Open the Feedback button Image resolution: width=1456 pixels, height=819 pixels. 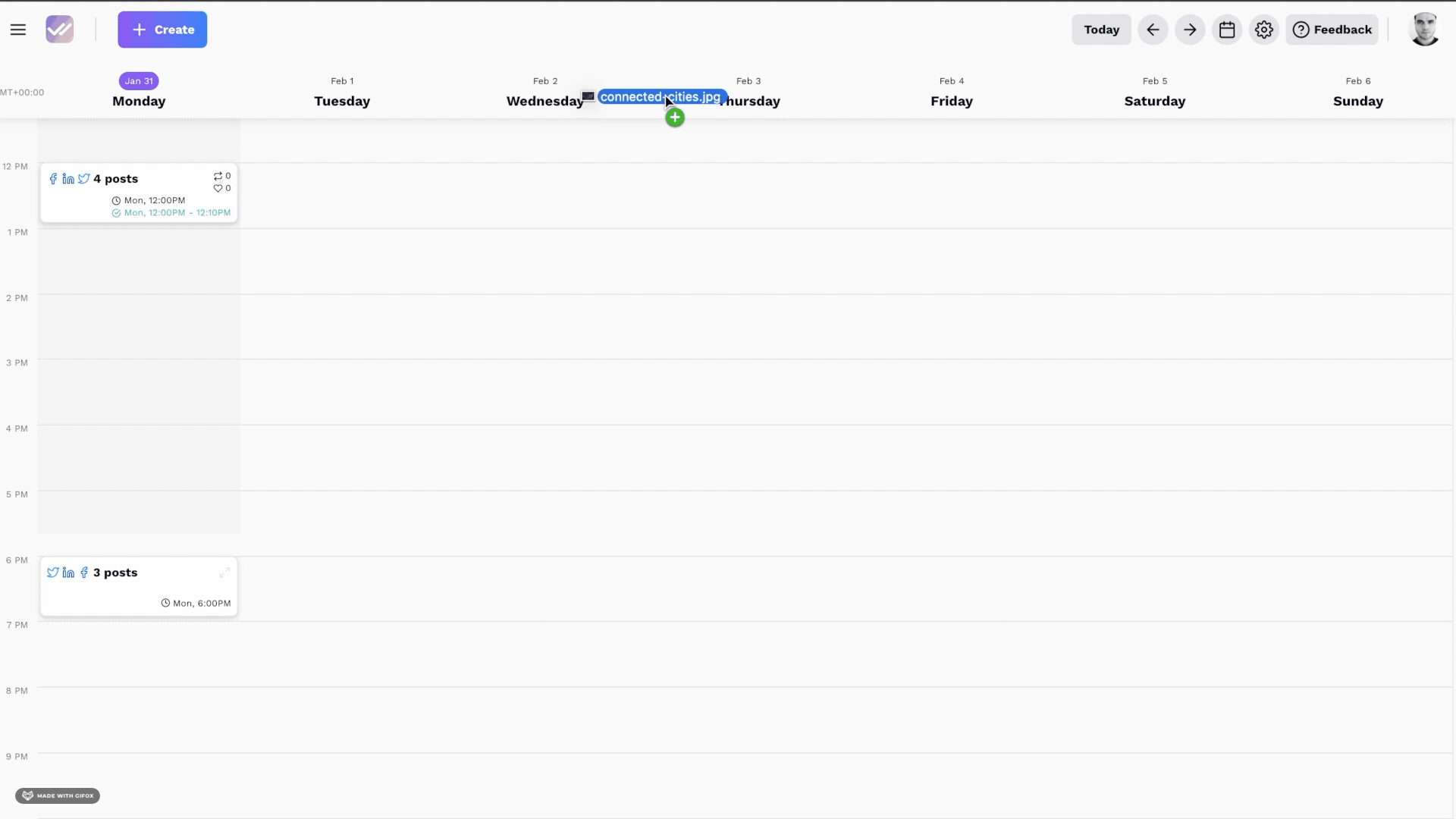point(1332,30)
